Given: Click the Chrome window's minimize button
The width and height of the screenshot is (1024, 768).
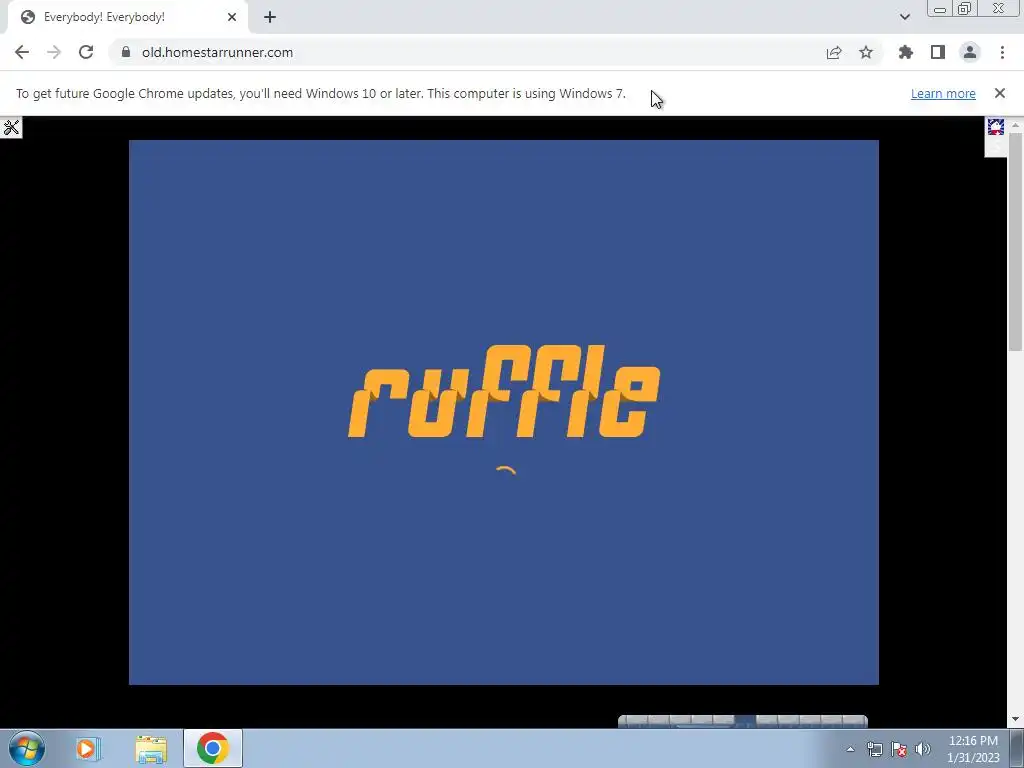Looking at the screenshot, I should (940, 9).
